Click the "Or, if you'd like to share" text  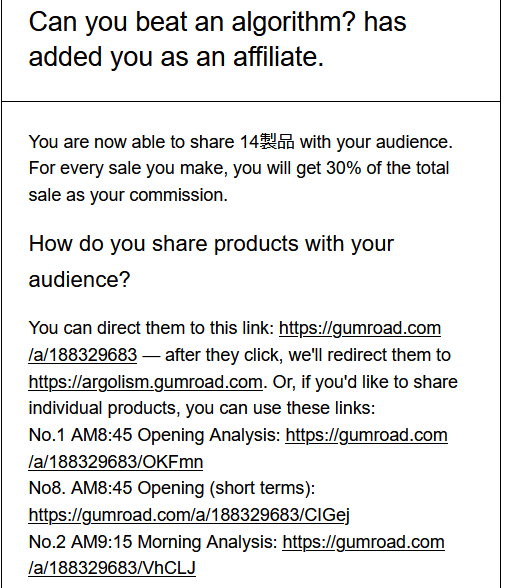coord(365,382)
